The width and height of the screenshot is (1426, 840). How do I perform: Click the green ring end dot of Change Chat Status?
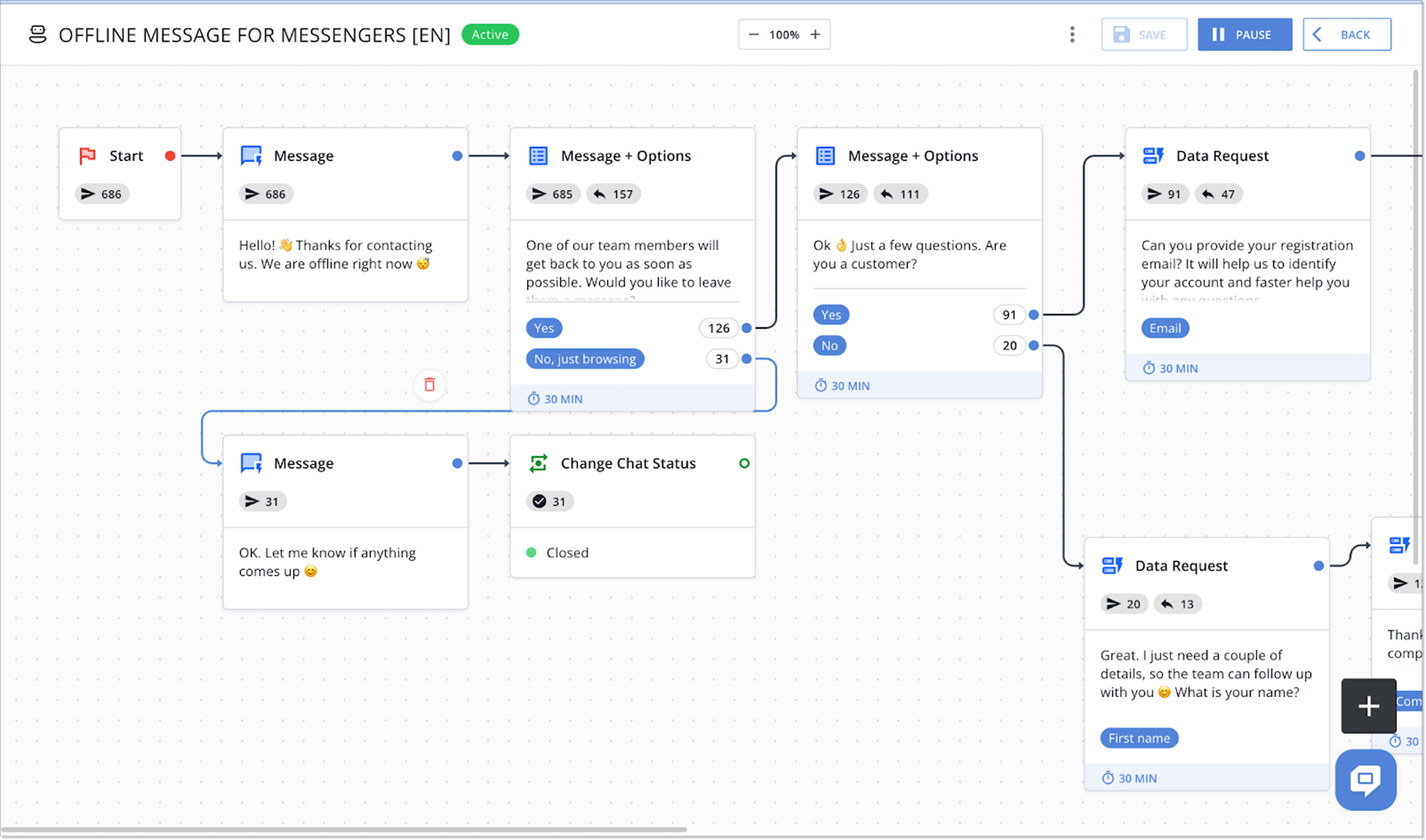[x=745, y=463]
